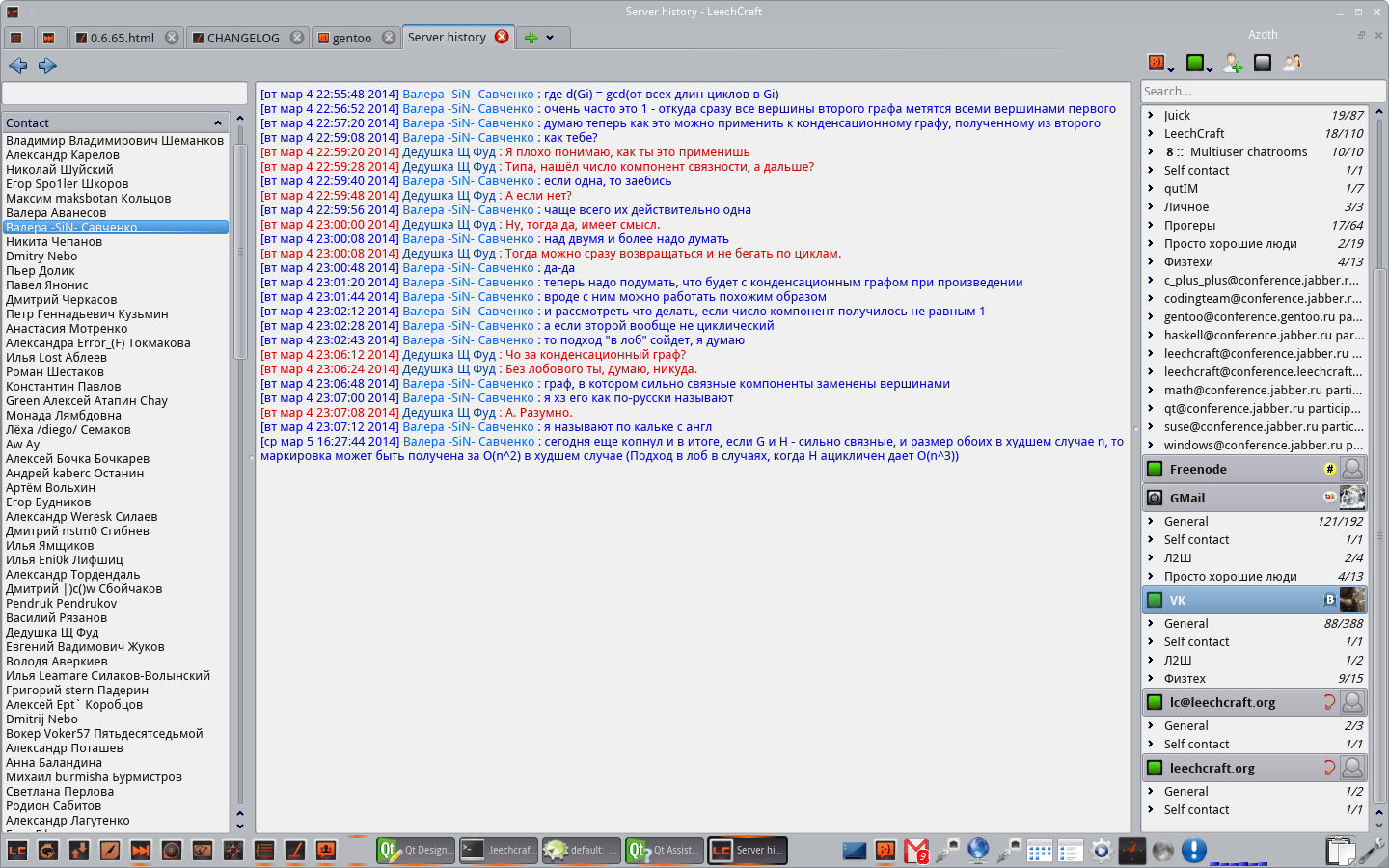Click add contact icon with green plus
Image resolution: width=1389 pixels, height=868 pixels.
[1233, 63]
